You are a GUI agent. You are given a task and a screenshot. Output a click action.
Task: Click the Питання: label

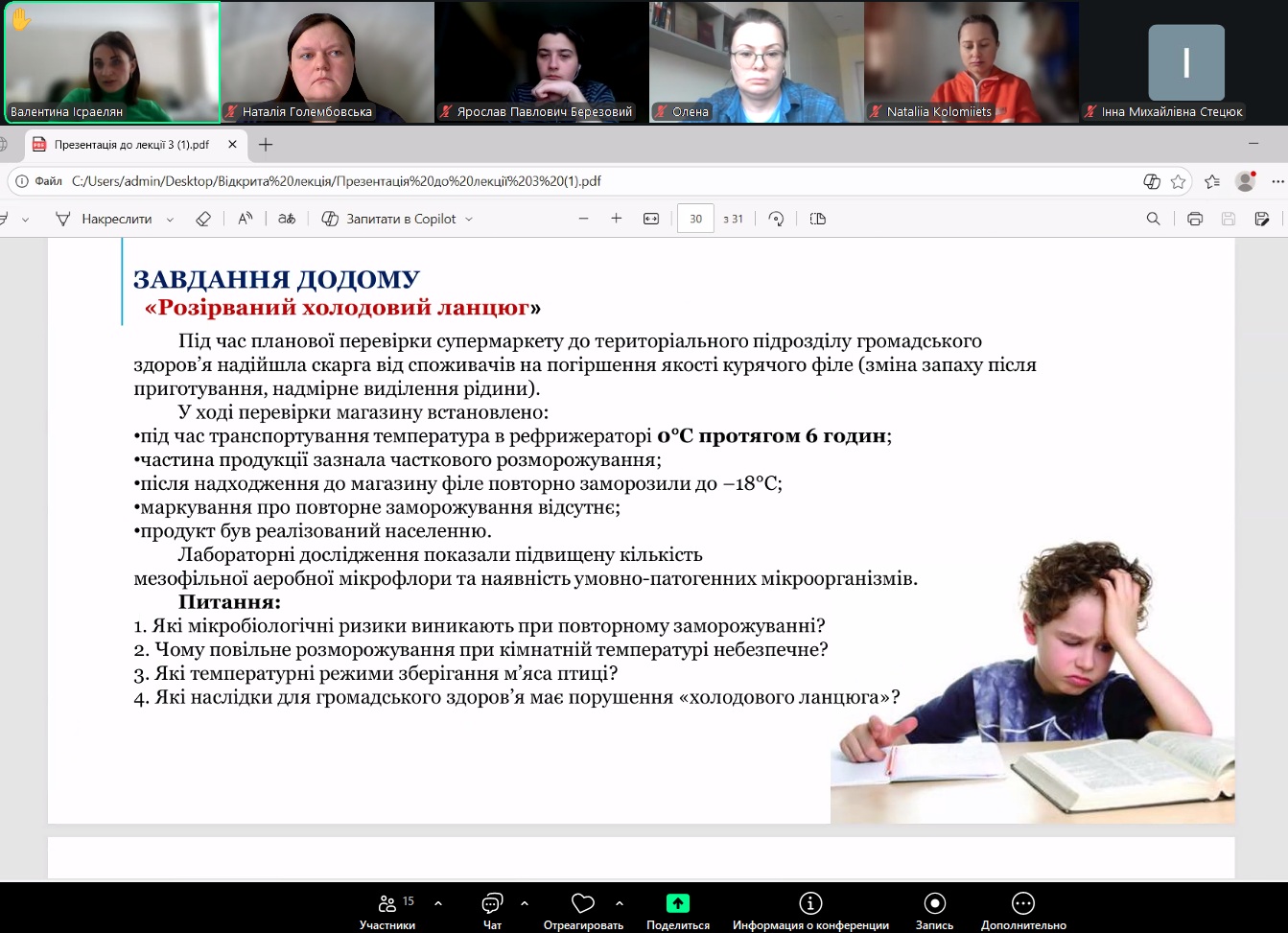(x=230, y=602)
